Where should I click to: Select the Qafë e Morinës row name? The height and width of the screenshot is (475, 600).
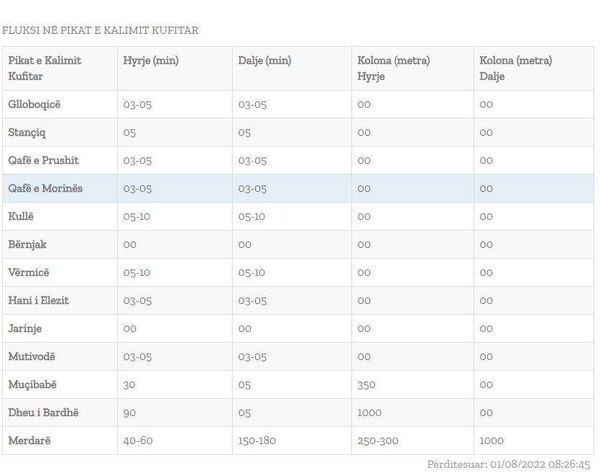click(x=45, y=188)
